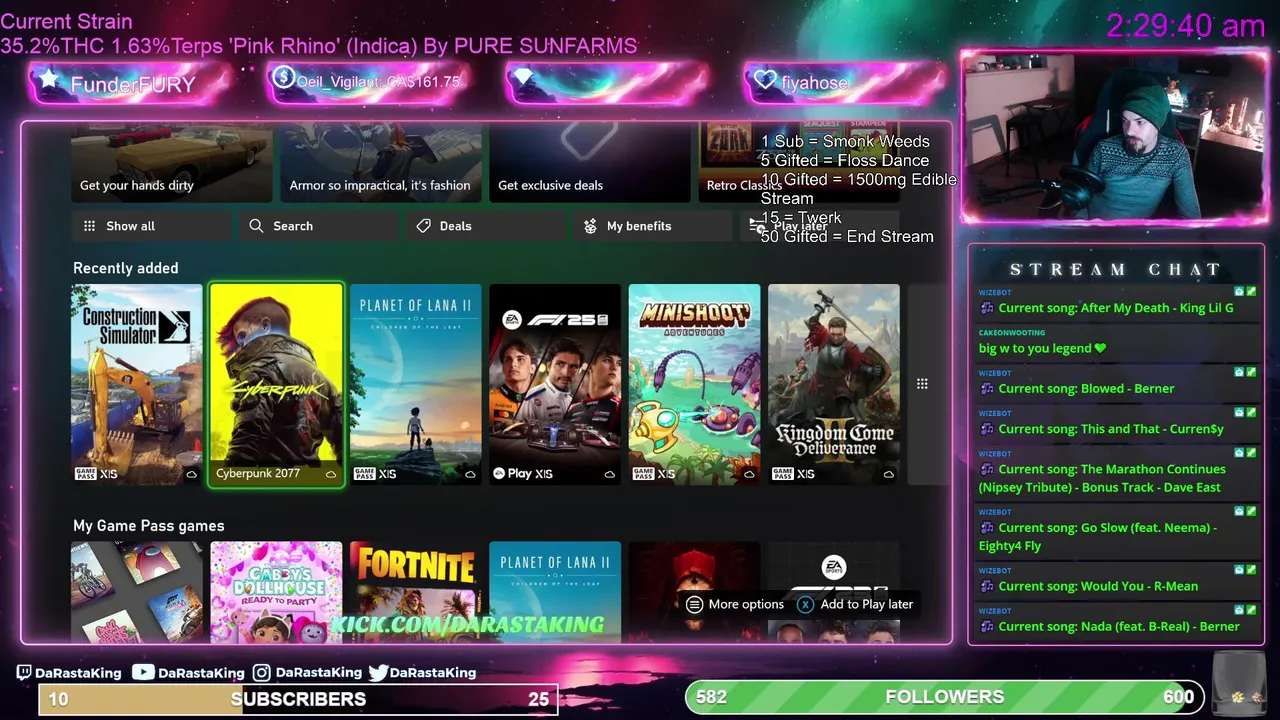Click the followers progress bar
Viewport: 1280px width, 720px height.
pos(945,697)
